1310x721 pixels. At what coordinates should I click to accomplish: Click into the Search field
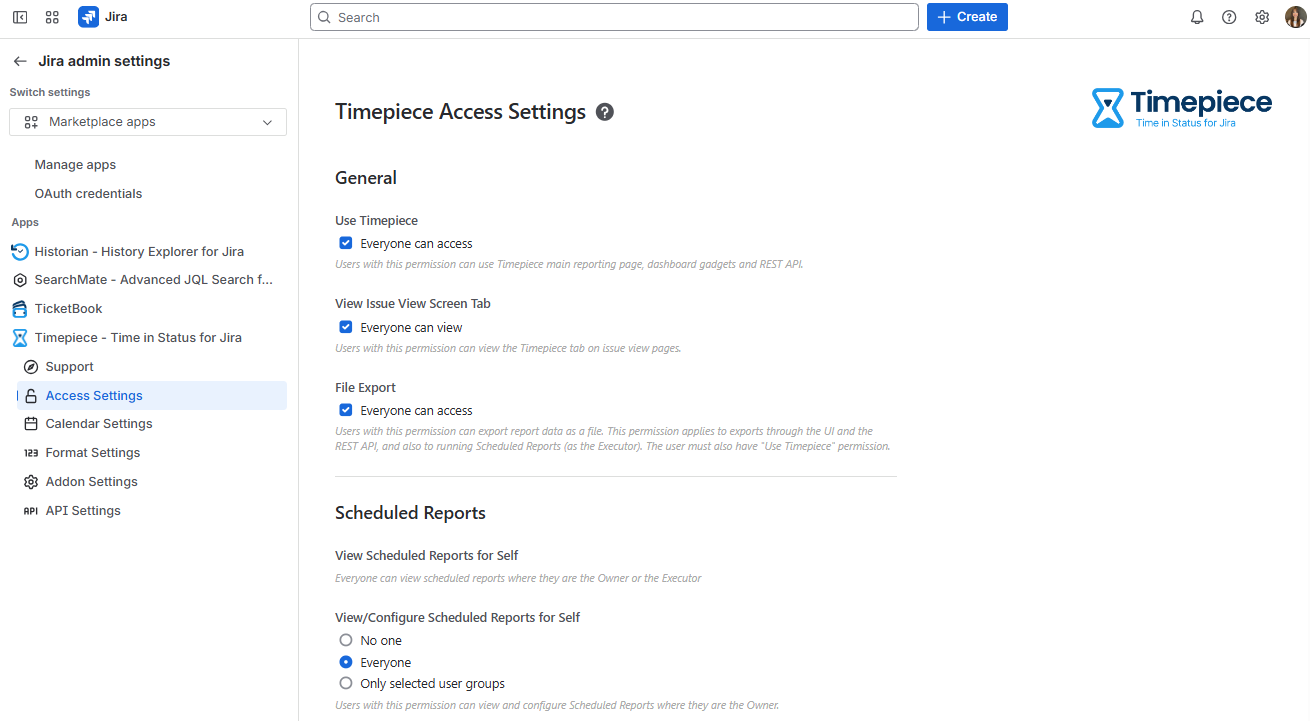click(614, 17)
